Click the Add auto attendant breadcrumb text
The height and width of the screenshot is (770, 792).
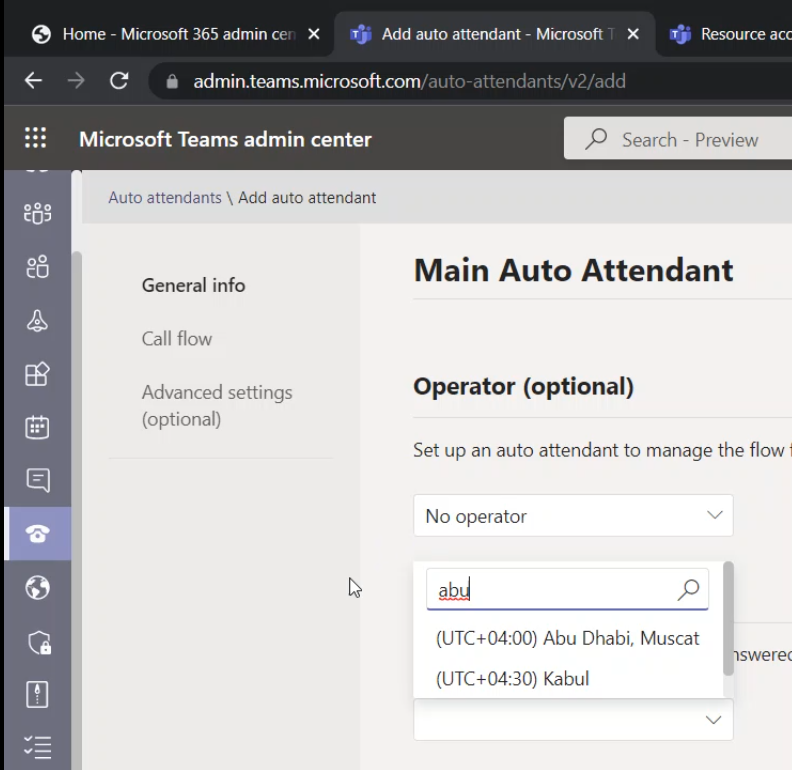coord(307,198)
